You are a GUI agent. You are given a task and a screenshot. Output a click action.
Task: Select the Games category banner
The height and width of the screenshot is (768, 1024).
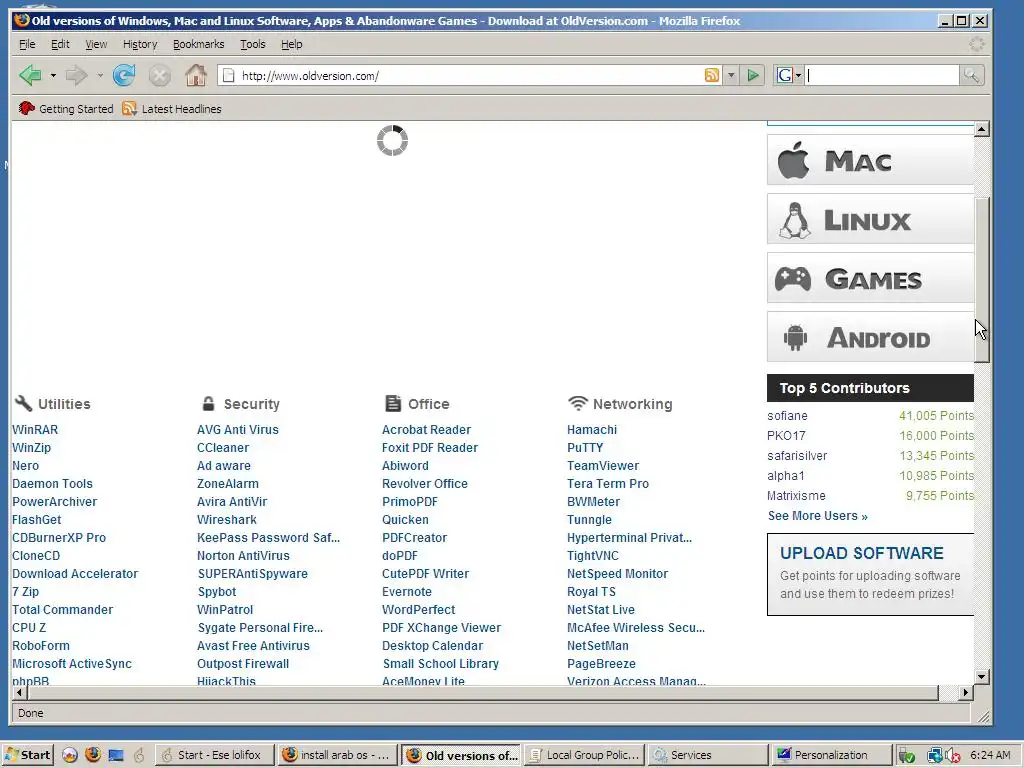(x=870, y=278)
